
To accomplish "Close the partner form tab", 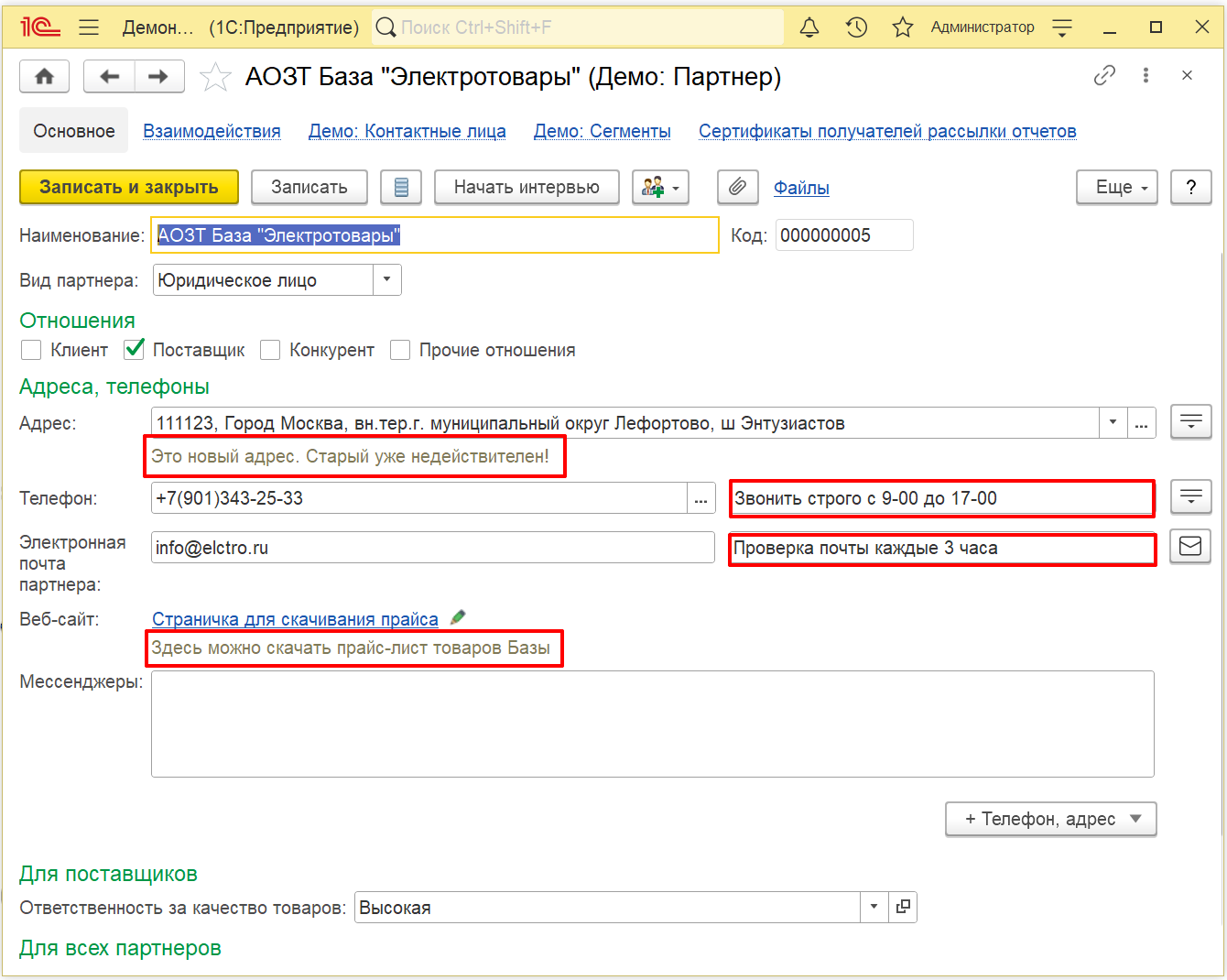I will [1187, 75].
